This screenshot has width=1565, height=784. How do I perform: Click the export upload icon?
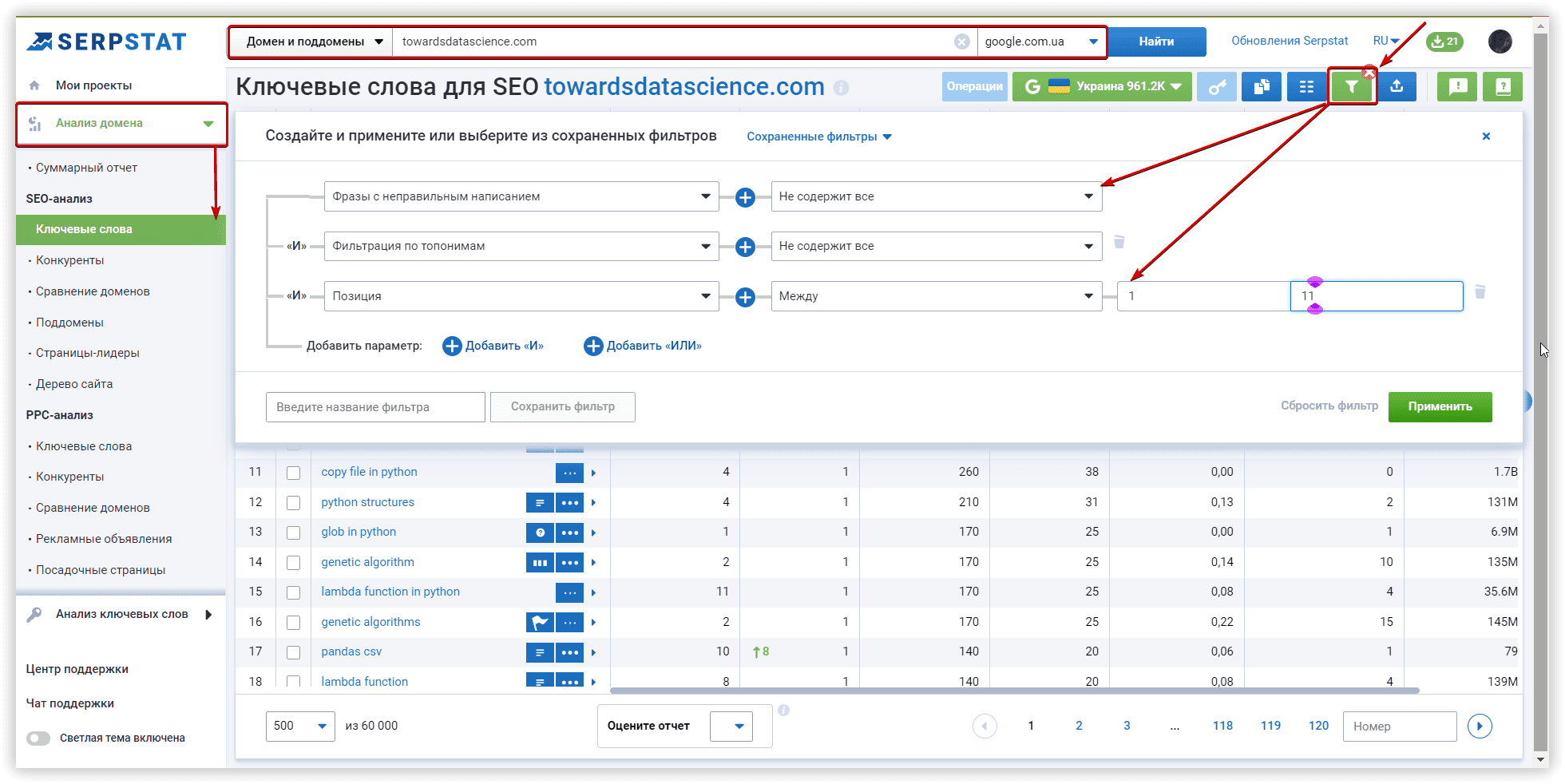(1397, 87)
